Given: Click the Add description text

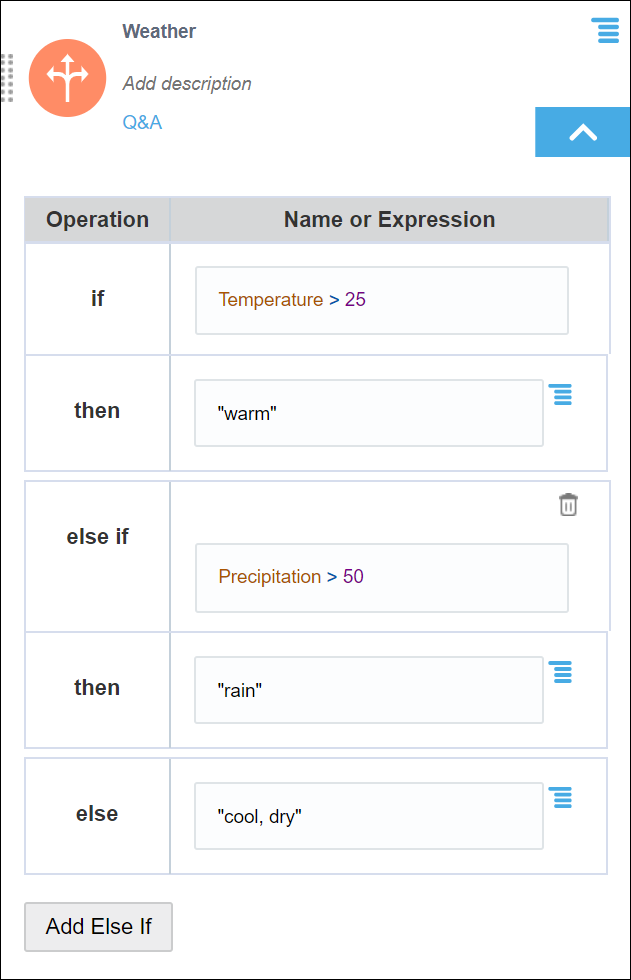Looking at the screenshot, I should (187, 84).
